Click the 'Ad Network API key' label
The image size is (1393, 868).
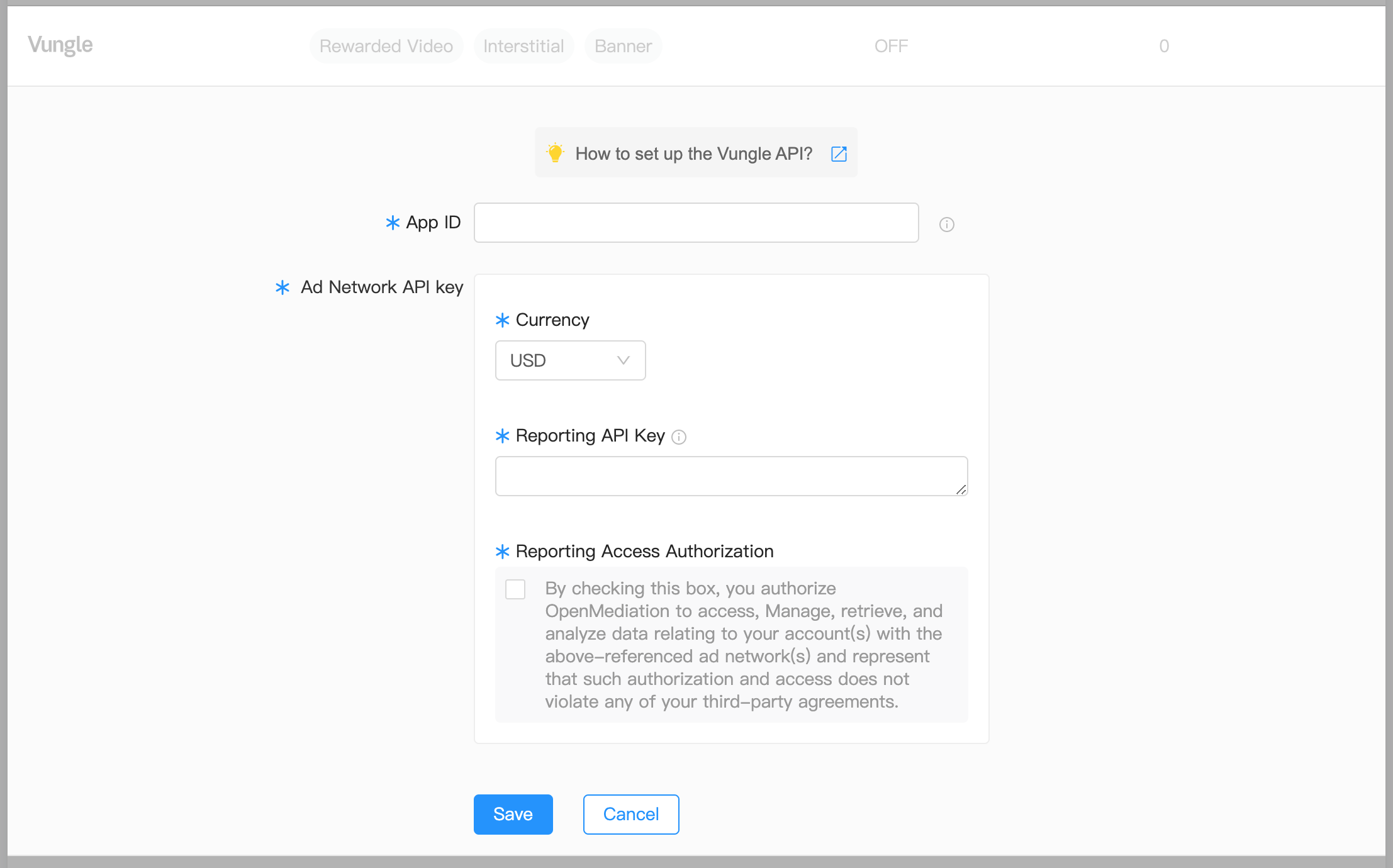[382, 287]
